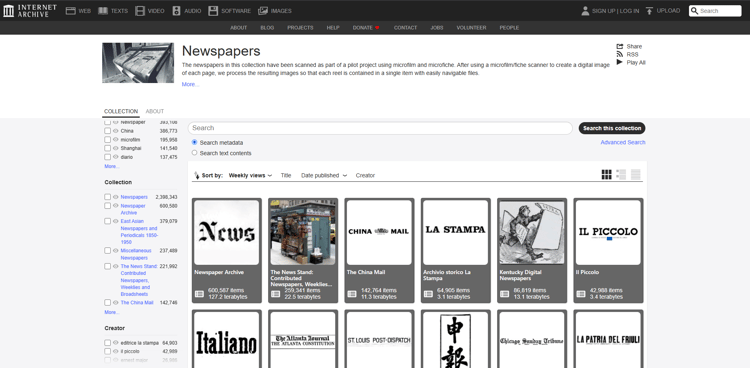
Task: Click list icon on The China Mail card
Action: tap(352, 294)
